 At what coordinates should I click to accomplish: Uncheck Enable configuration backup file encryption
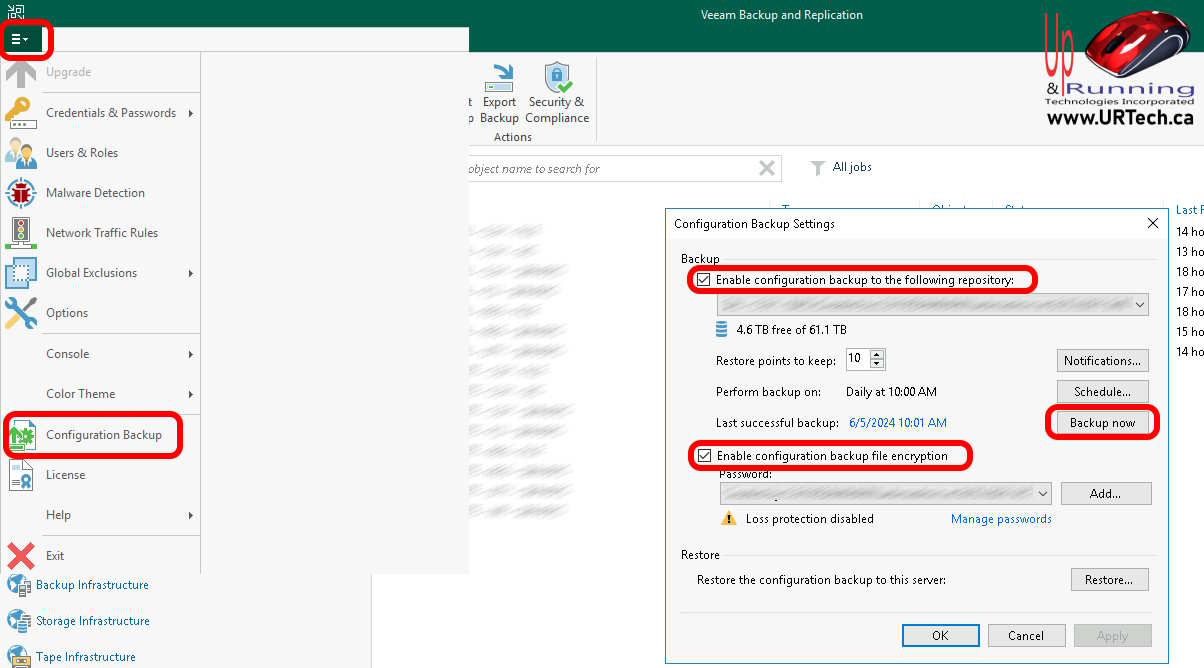click(704, 456)
